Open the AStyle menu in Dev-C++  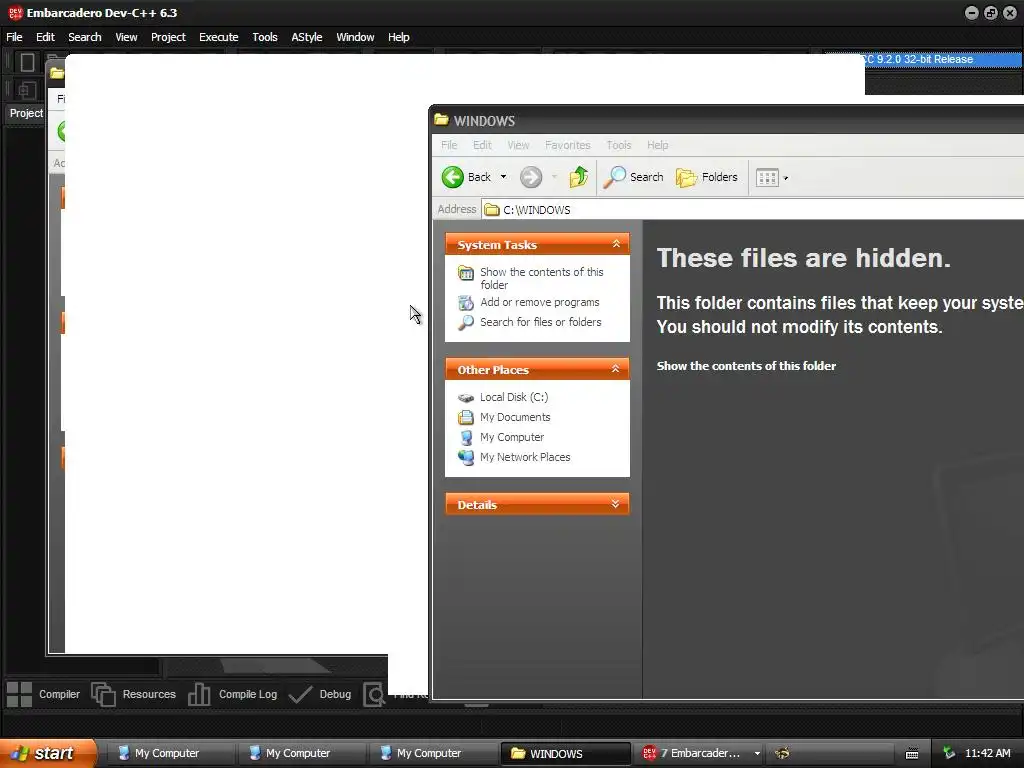coord(307,37)
